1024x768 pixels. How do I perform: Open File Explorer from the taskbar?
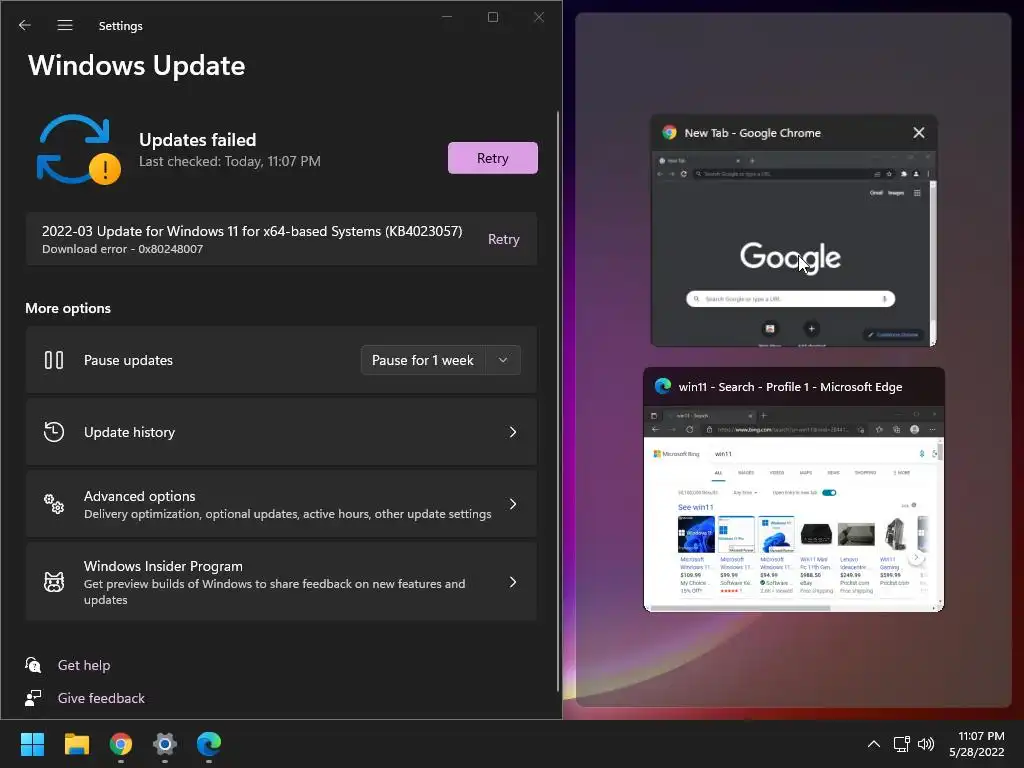[76, 744]
